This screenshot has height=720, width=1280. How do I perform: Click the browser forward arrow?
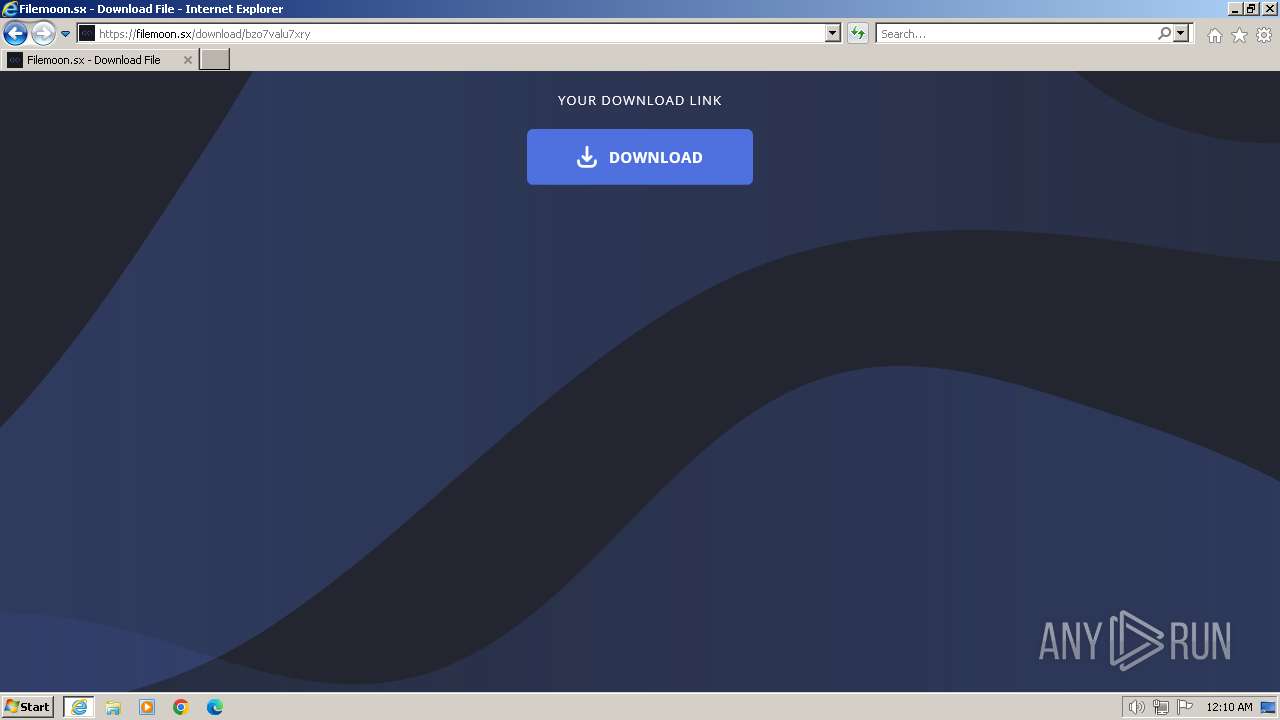42,34
